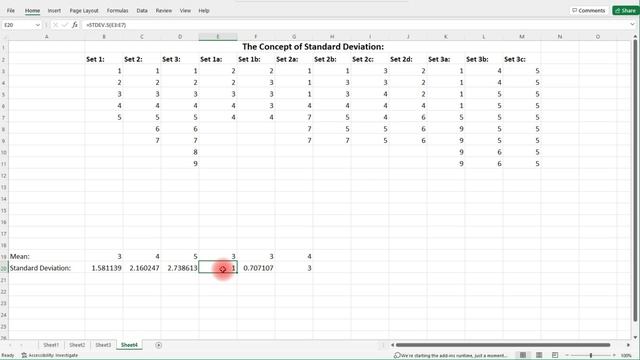Click the next sheet navigation arrow

[x=21, y=345]
